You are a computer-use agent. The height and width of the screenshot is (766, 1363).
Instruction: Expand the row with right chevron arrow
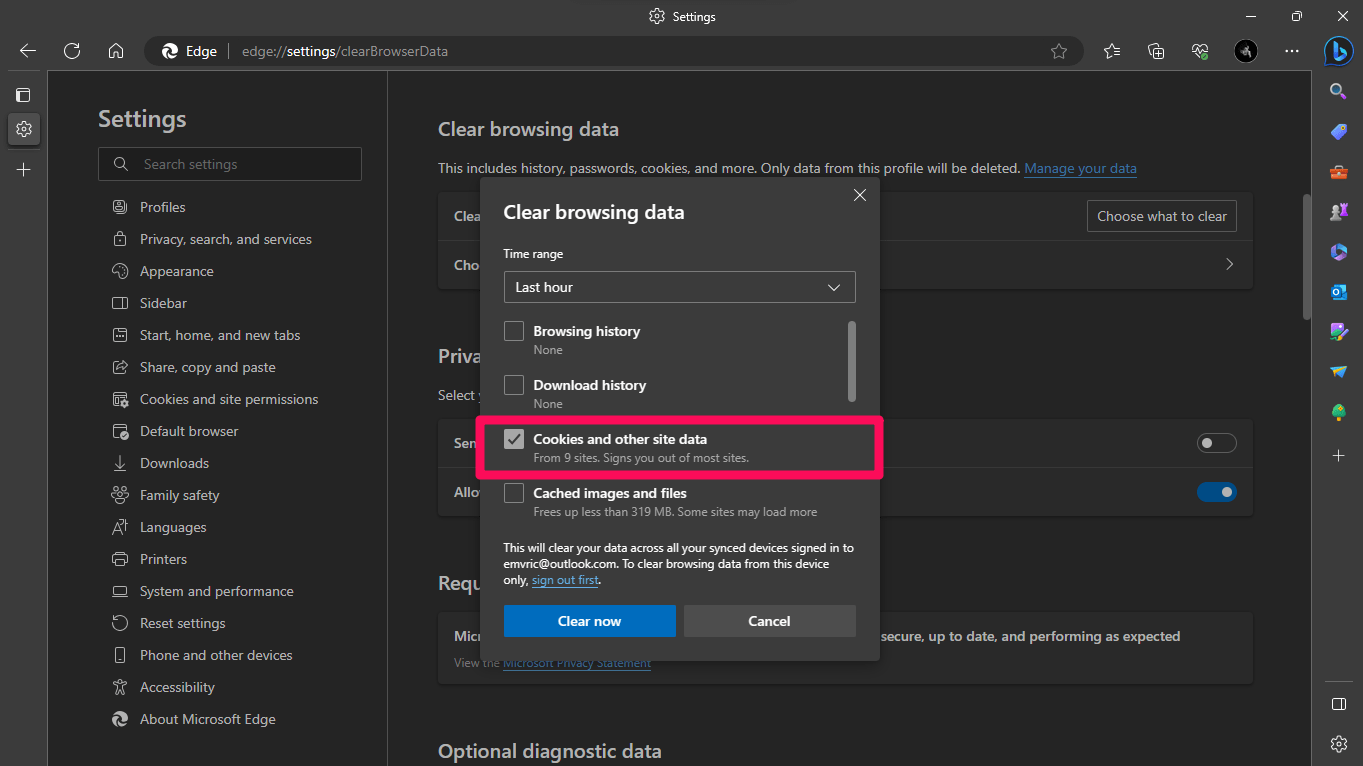click(1229, 265)
